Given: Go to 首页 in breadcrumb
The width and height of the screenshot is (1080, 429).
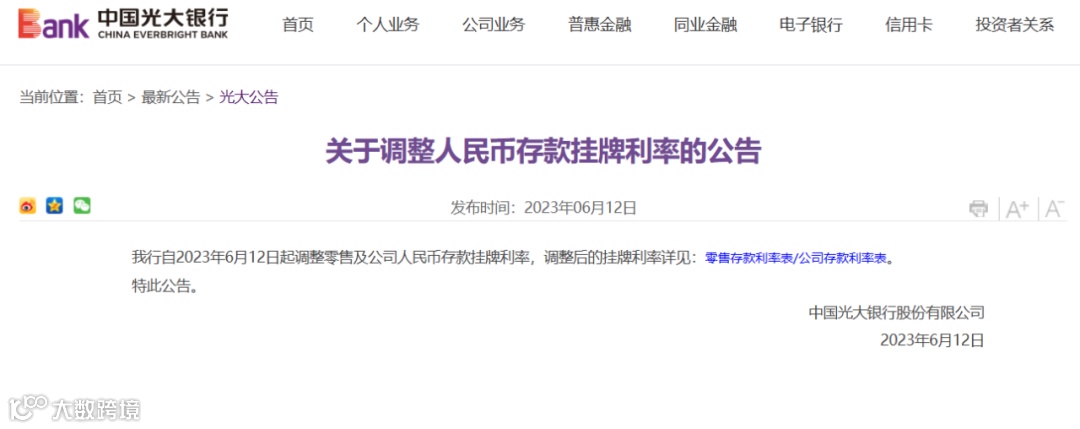Looking at the screenshot, I should 107,97.
